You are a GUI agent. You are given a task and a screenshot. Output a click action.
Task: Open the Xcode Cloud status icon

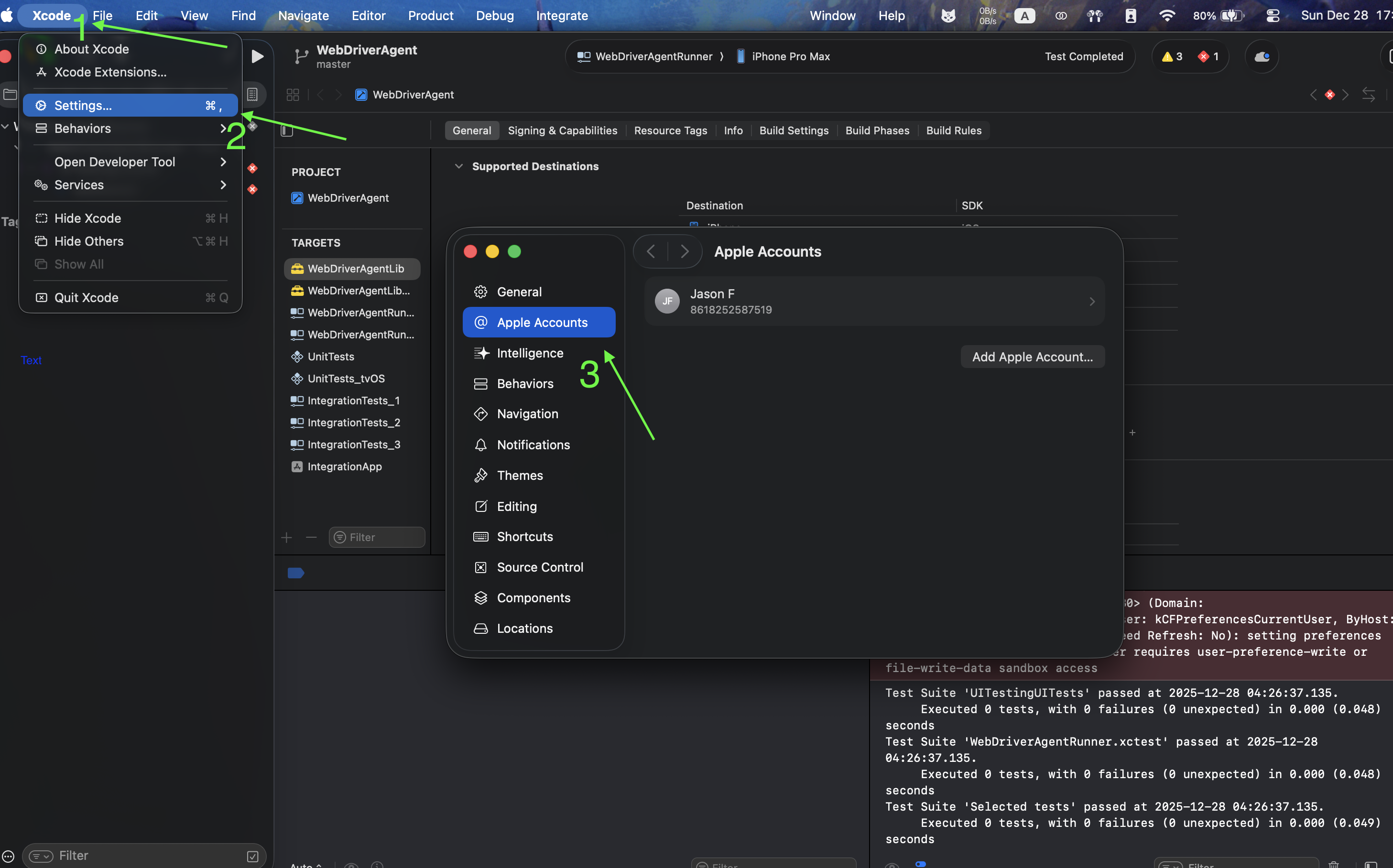tap(1262, 56)
